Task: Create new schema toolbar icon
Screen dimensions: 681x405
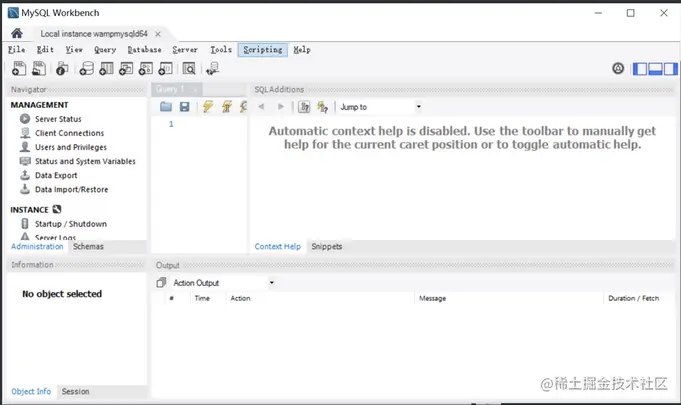Action: [x=86, y=69]
